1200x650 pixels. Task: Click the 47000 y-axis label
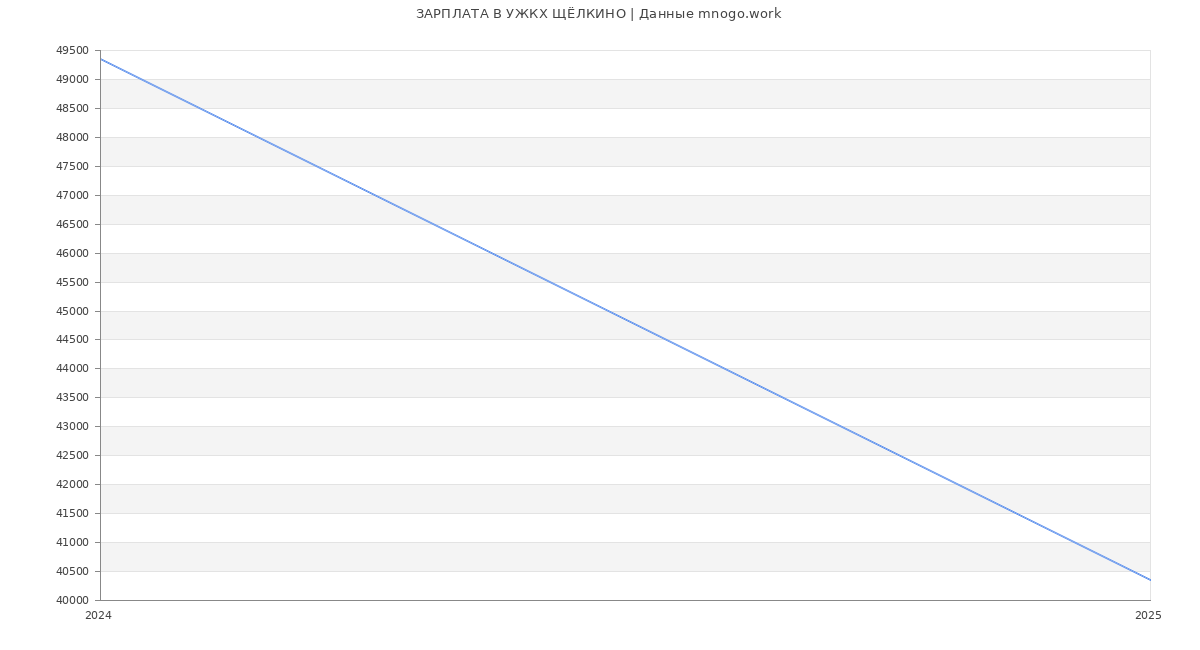click(72, 196)
